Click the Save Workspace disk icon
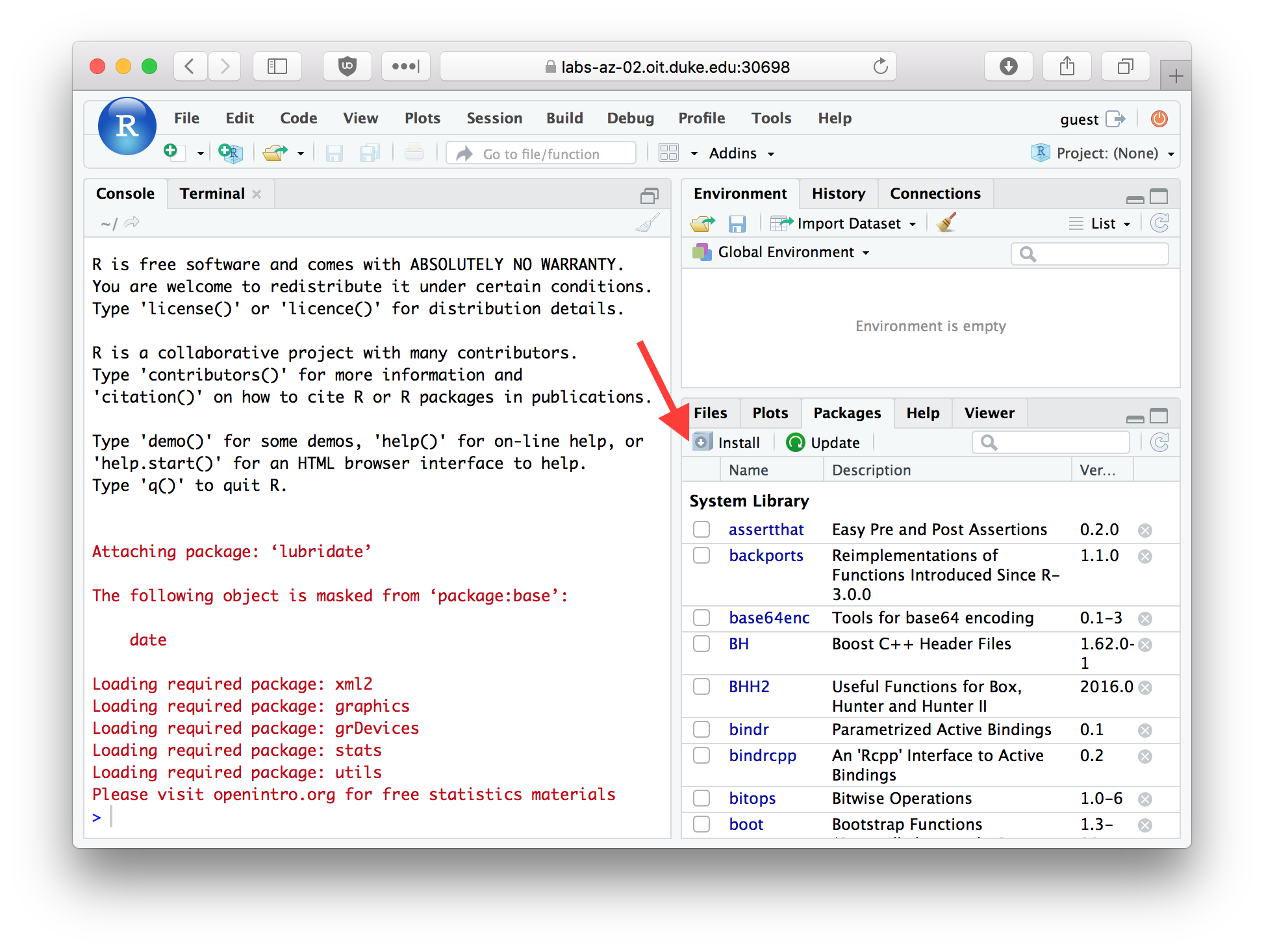The image size is (1264, 952). [737, 224]
